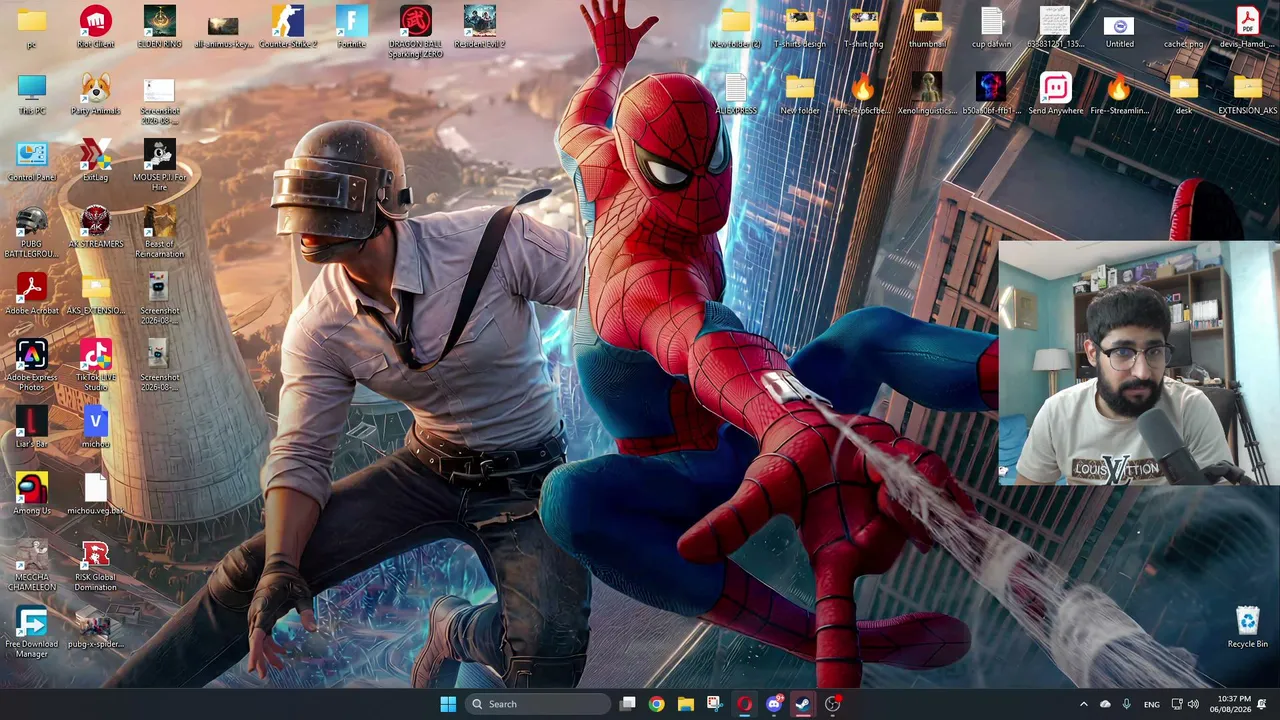Select the michou.veg.bak file
The height and width of the screenshot is (720, 1280).
(x=95, y=495)
